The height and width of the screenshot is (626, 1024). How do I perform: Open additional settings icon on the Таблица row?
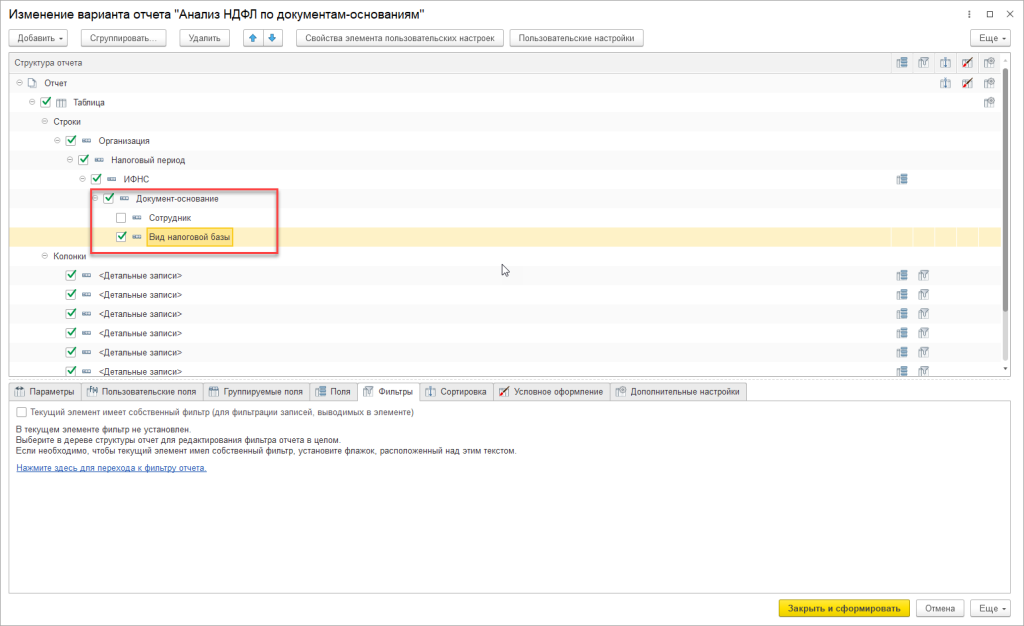pyautogui.click(x=989, y=102)
